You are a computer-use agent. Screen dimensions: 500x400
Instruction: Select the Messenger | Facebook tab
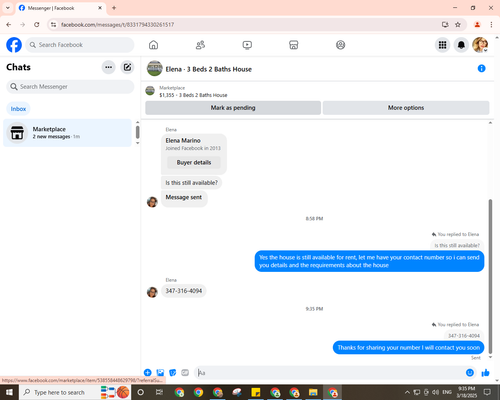[61, 8]
